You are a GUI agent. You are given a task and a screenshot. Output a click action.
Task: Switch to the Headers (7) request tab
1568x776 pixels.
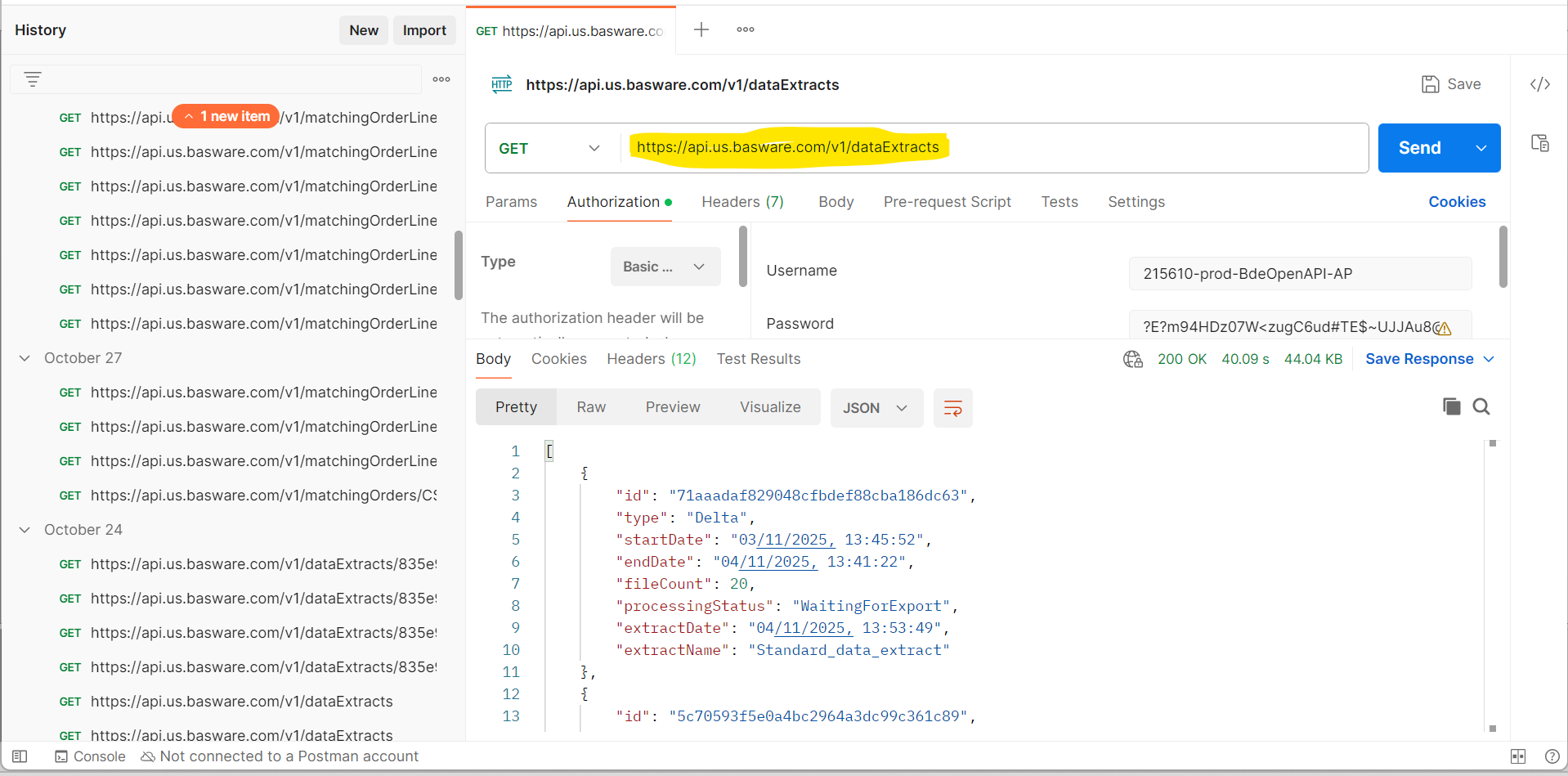pos(741,202)
